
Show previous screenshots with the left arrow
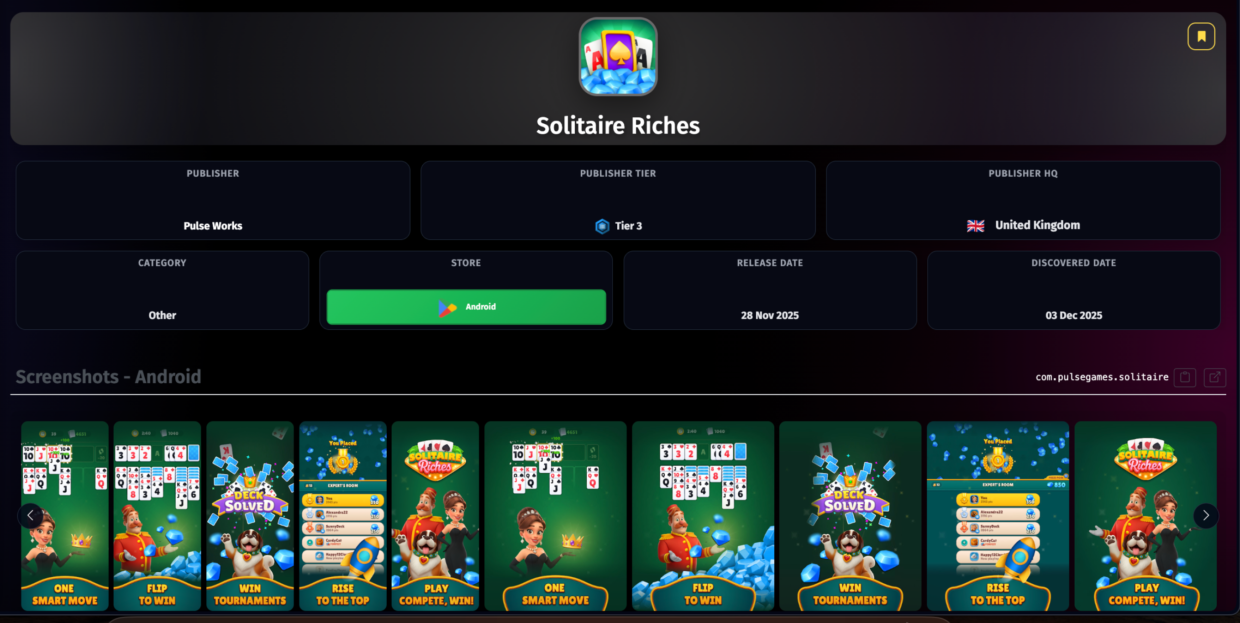[x=31, y=516]
